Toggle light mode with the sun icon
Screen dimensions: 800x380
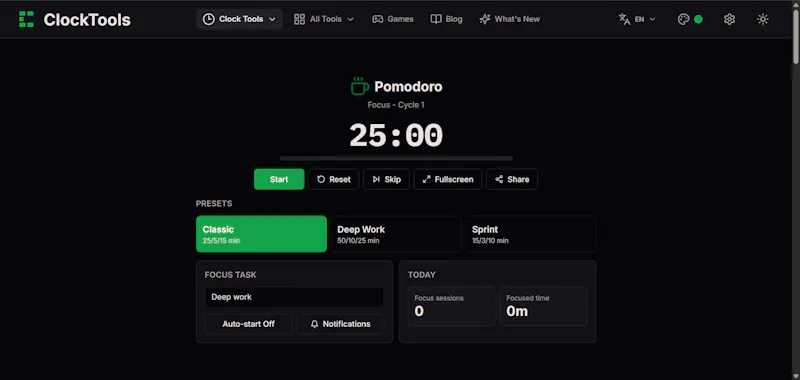coord(763,19)
